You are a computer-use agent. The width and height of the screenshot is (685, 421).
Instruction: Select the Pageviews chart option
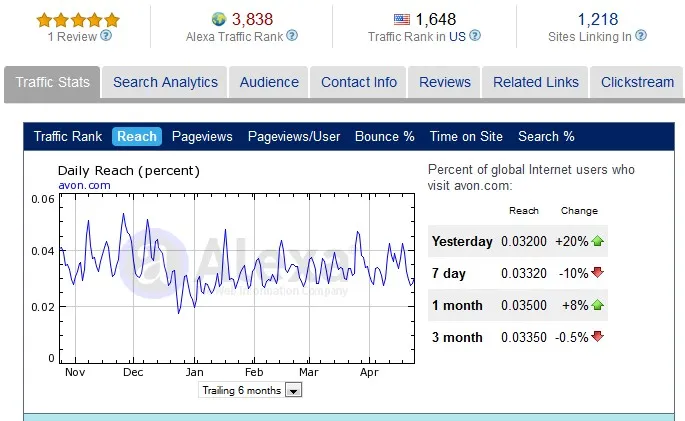click(x=202, y=136)
